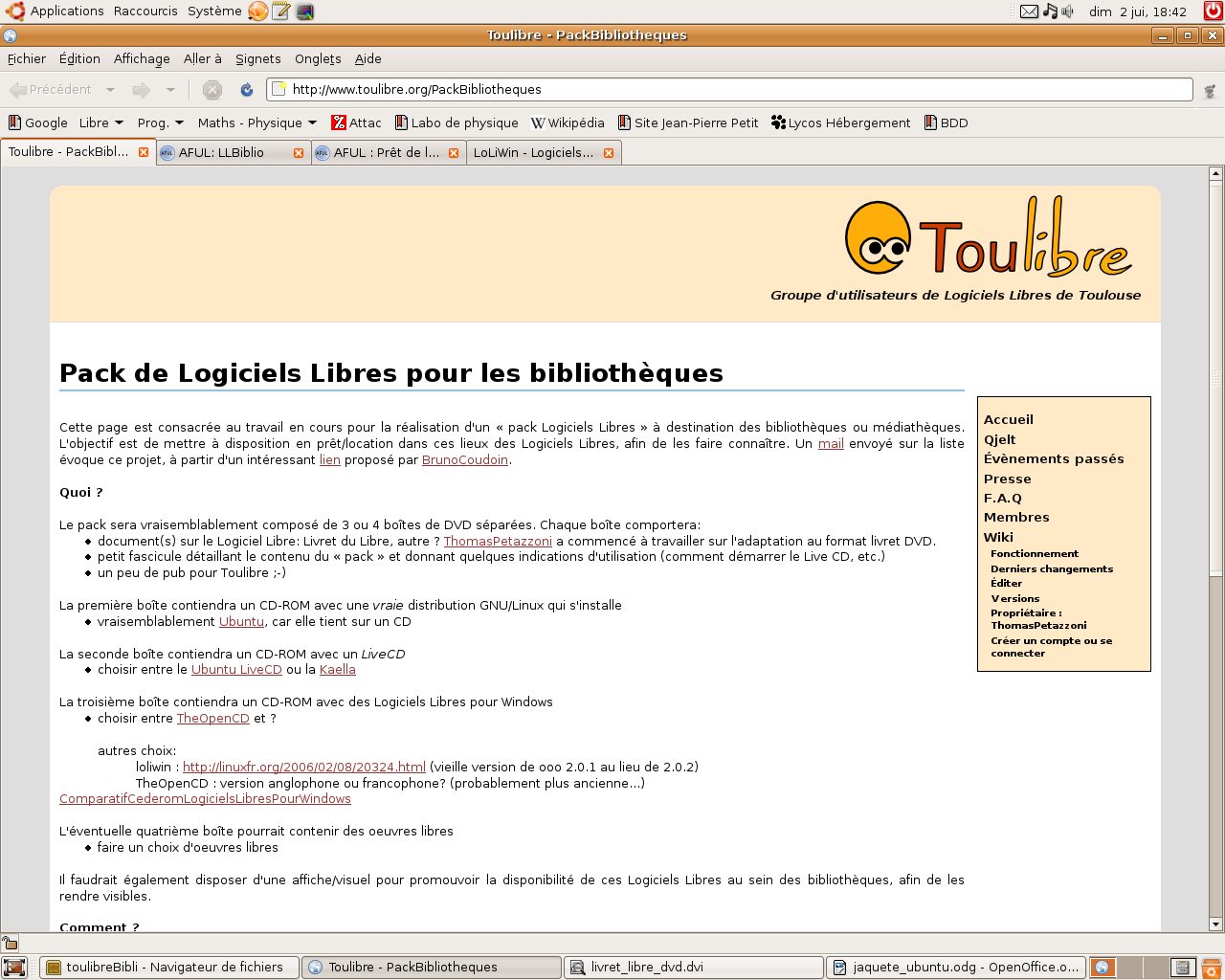Viewport: 1225px width, 980px height.
Task: Open the Signets menu
Action: point(258,58)
